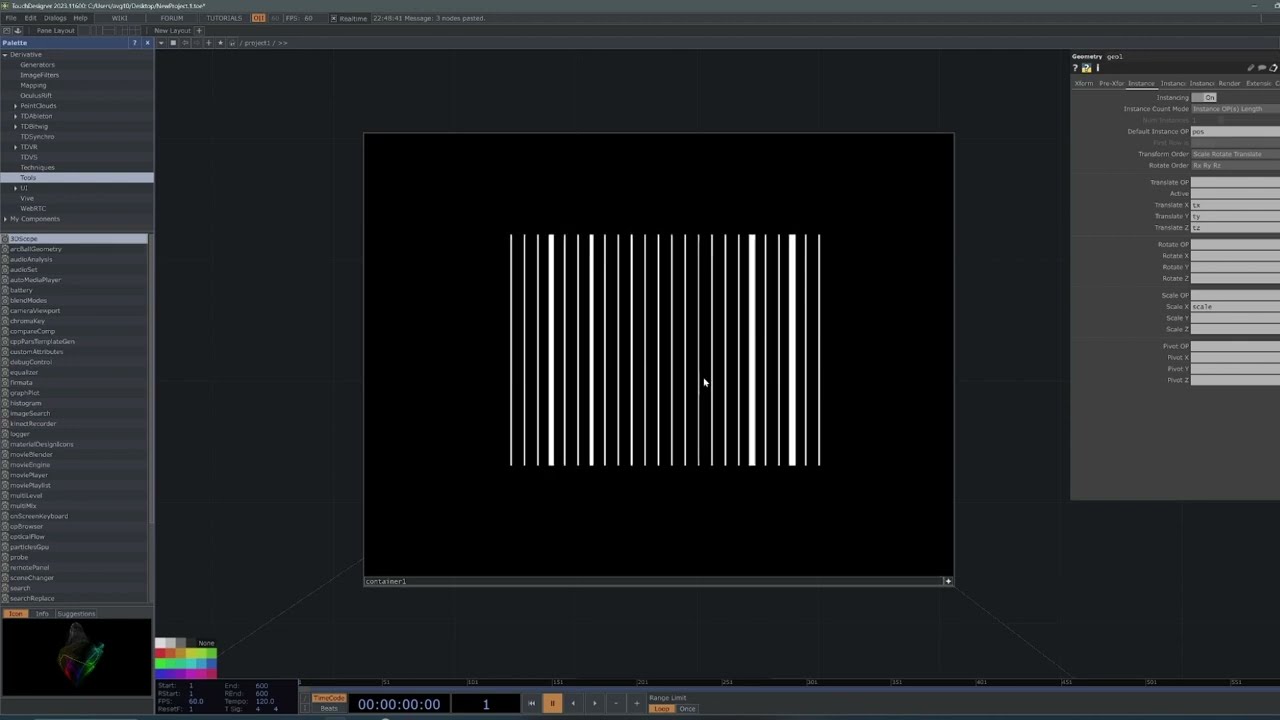The height and width of the screenshot is (720, 1280).
Task: Select kinectRecorder component in palette list
Action: [33, 424]
